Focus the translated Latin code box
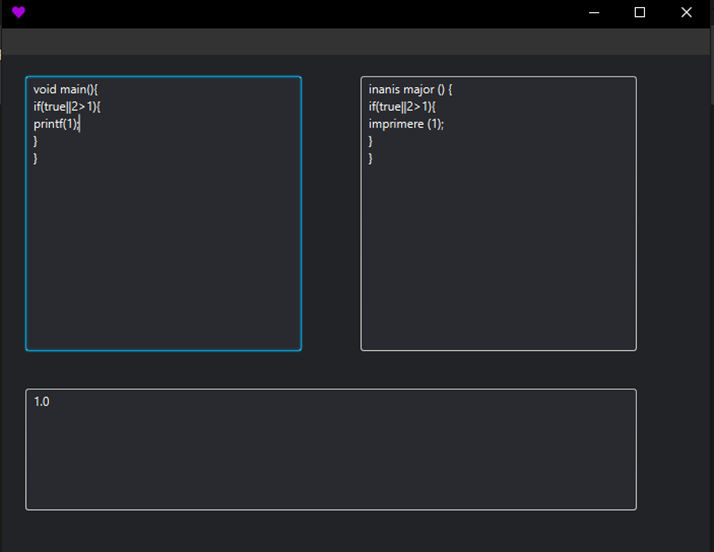 (499, 214)
